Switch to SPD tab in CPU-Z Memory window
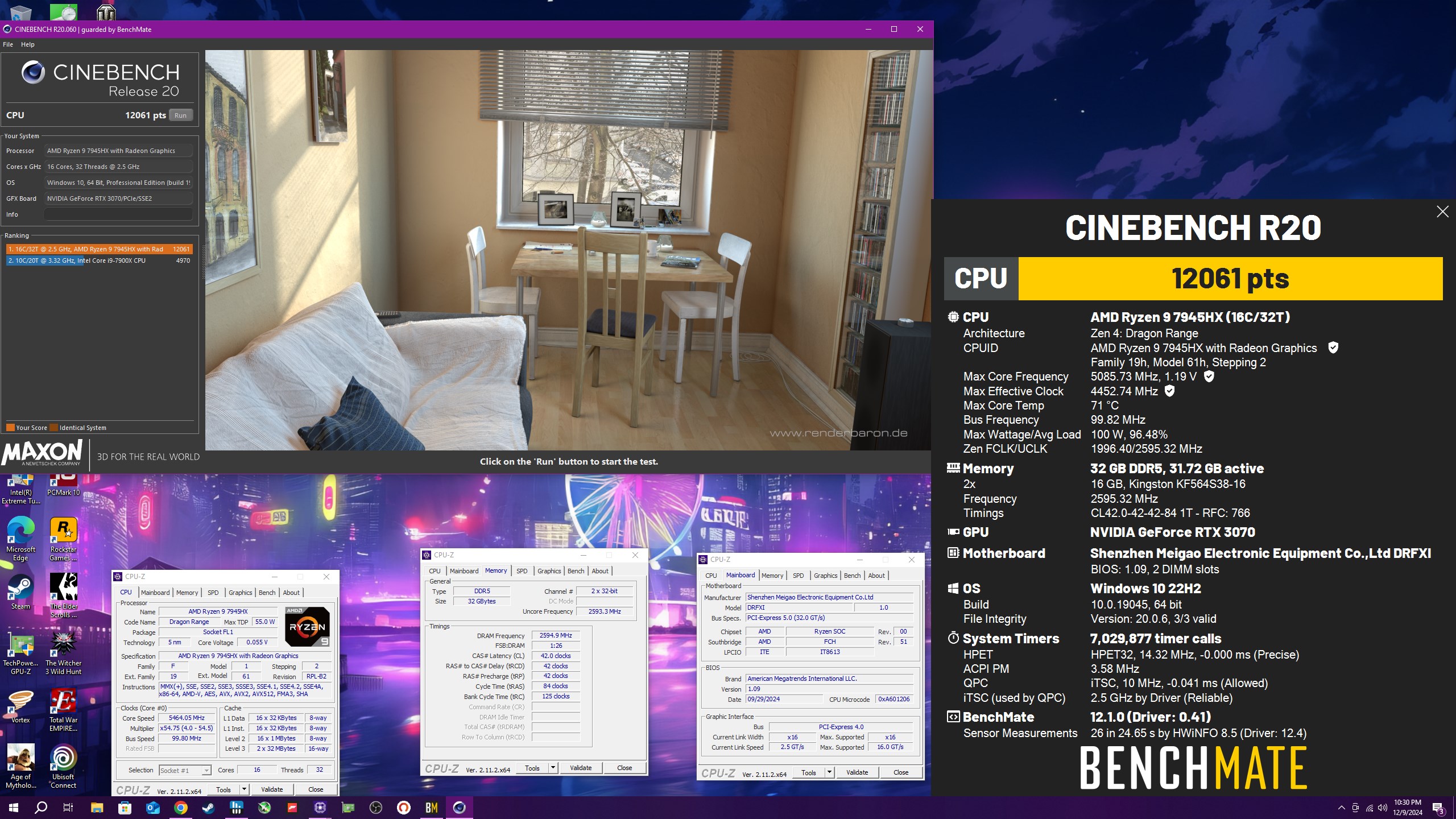This screenshot has height=819, width=1456. point(522,571)
